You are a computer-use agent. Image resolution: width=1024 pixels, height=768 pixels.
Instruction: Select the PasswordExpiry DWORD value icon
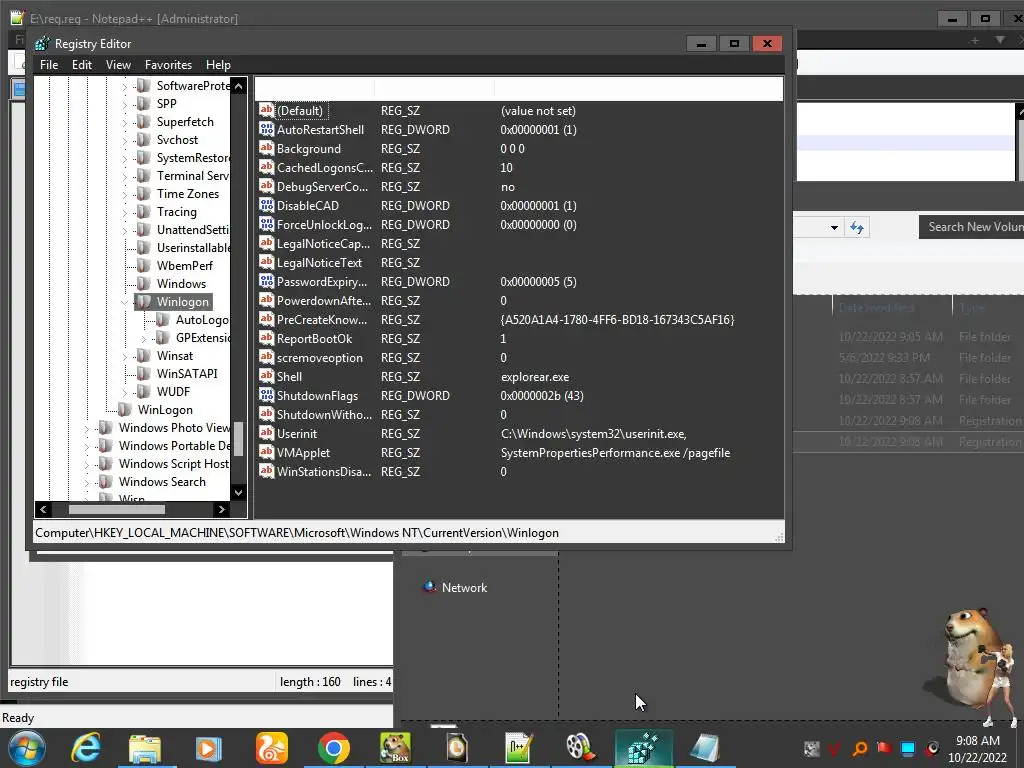(x=266, y=281)
